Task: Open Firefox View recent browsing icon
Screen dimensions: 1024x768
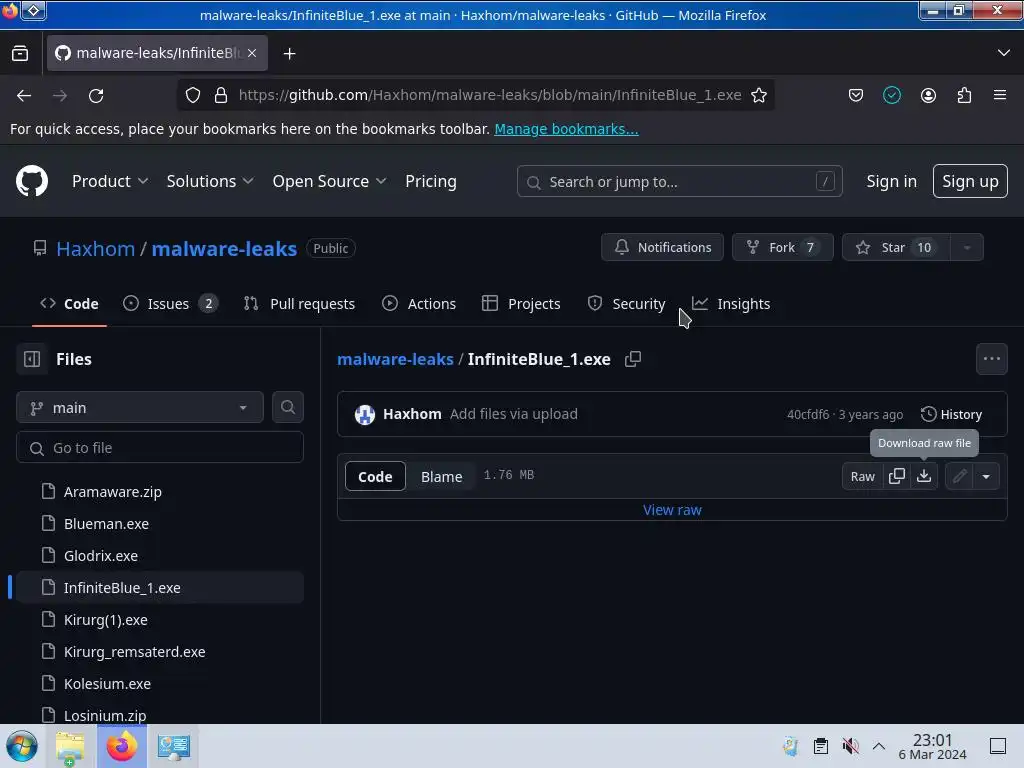Action: 20,54
